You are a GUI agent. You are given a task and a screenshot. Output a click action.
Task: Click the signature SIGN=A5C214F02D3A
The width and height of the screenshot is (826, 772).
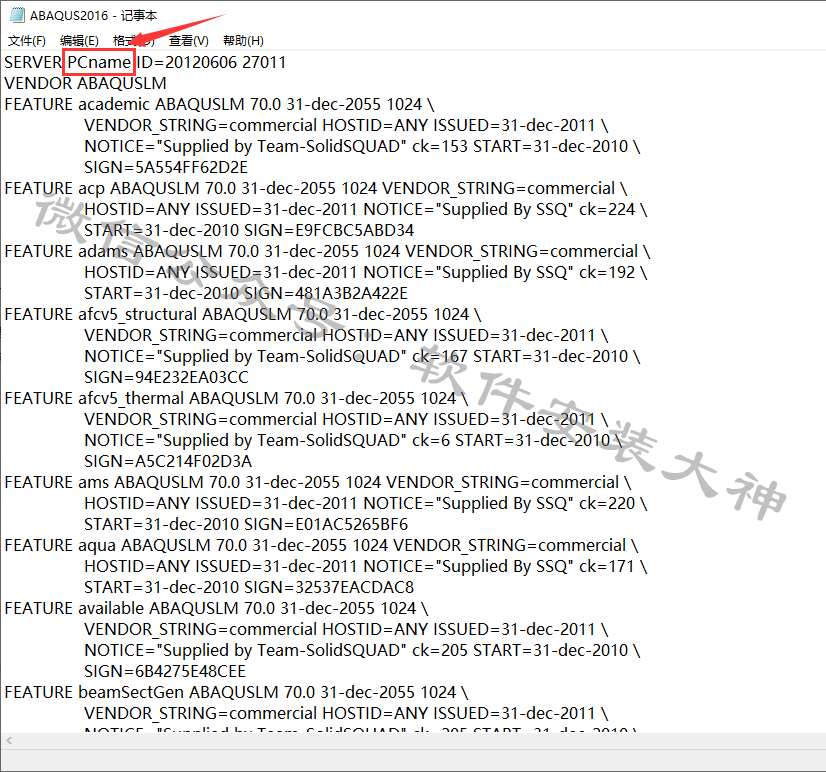point(168,461)
